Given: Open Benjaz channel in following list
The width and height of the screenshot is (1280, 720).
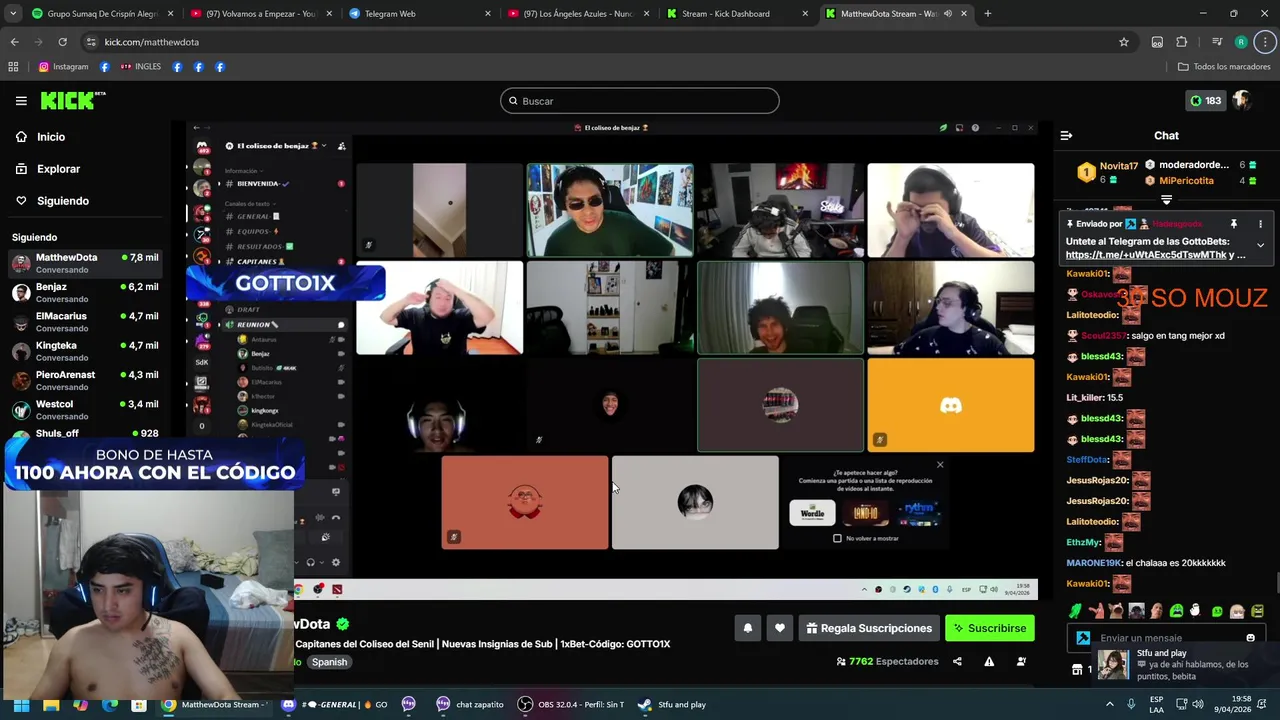Looking at the screenshot, I should [x=85, y=293].
